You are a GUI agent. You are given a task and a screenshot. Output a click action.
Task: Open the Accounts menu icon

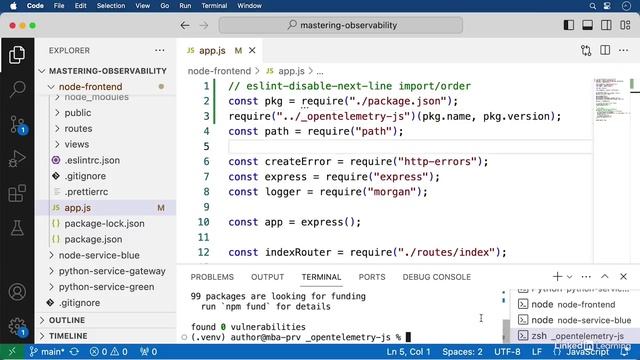[17, 292]
